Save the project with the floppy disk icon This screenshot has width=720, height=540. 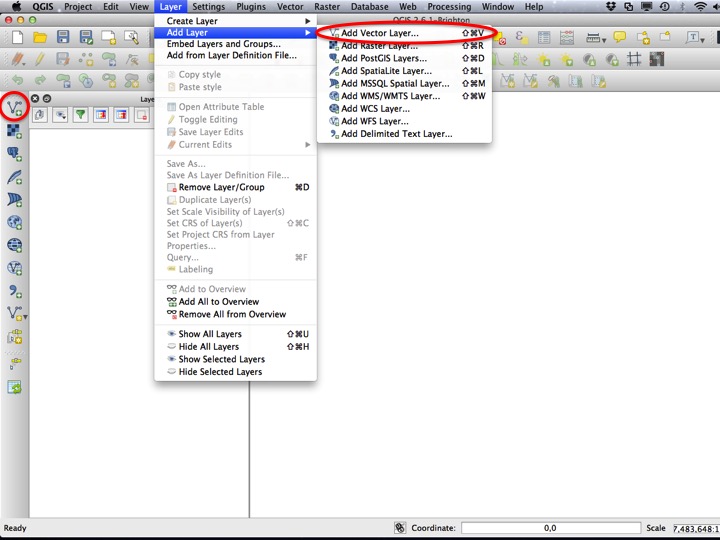click(63, 37)
